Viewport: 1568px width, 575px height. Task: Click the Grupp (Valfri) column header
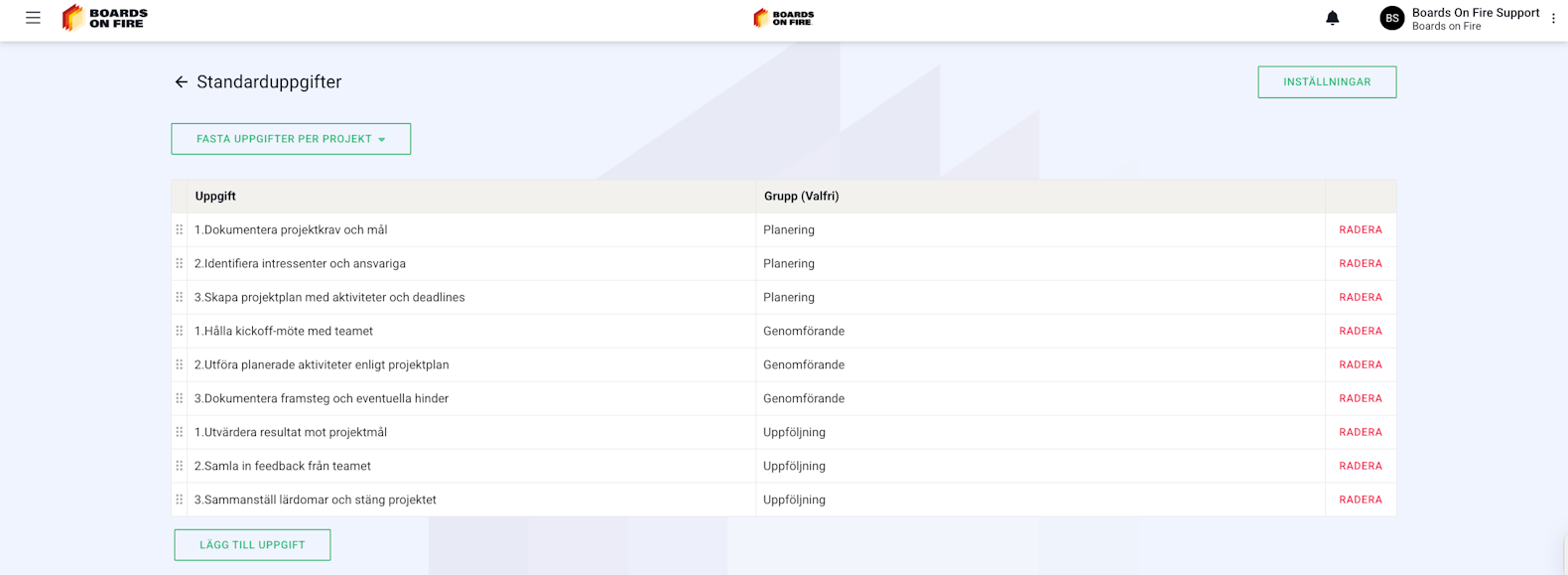tap(801, 197)
